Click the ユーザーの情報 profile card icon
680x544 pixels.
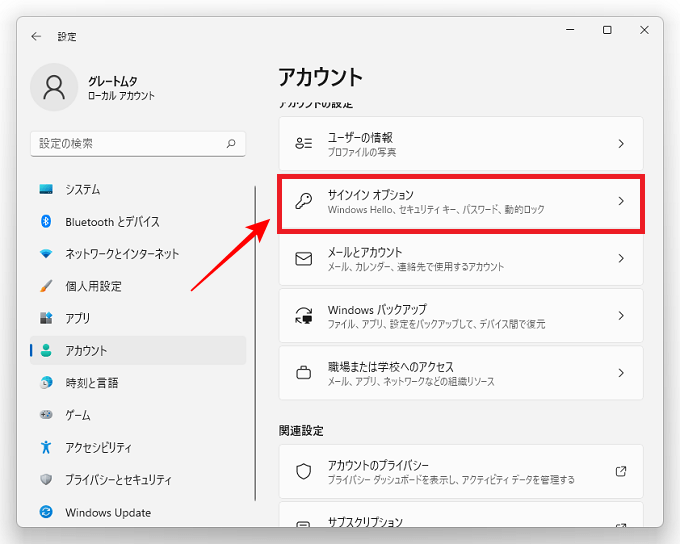304,143
